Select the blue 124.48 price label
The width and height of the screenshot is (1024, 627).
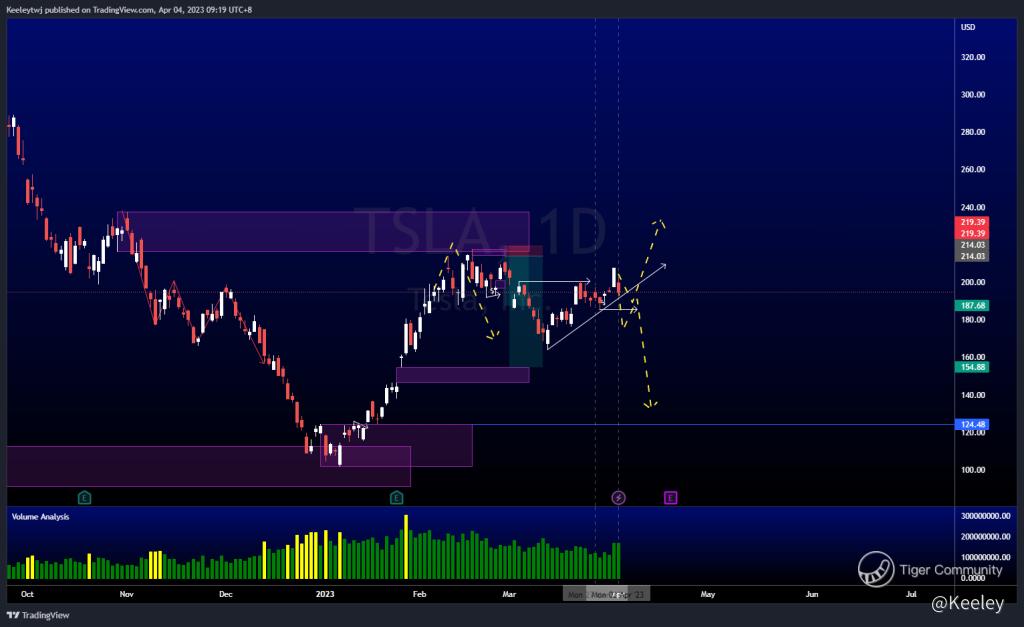(972, 425)
